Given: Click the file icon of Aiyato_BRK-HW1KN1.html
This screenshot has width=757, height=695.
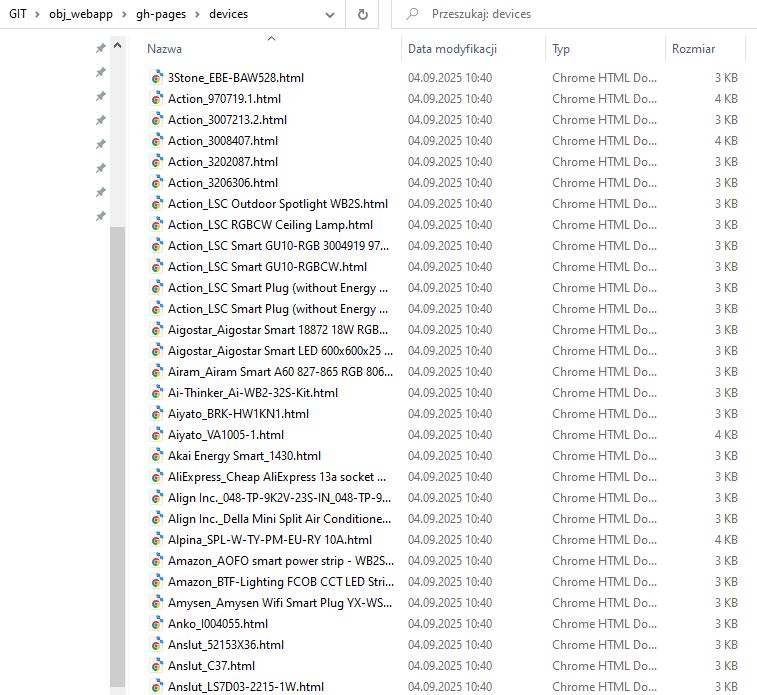Looking at the screenshot, I should (156, 414).
